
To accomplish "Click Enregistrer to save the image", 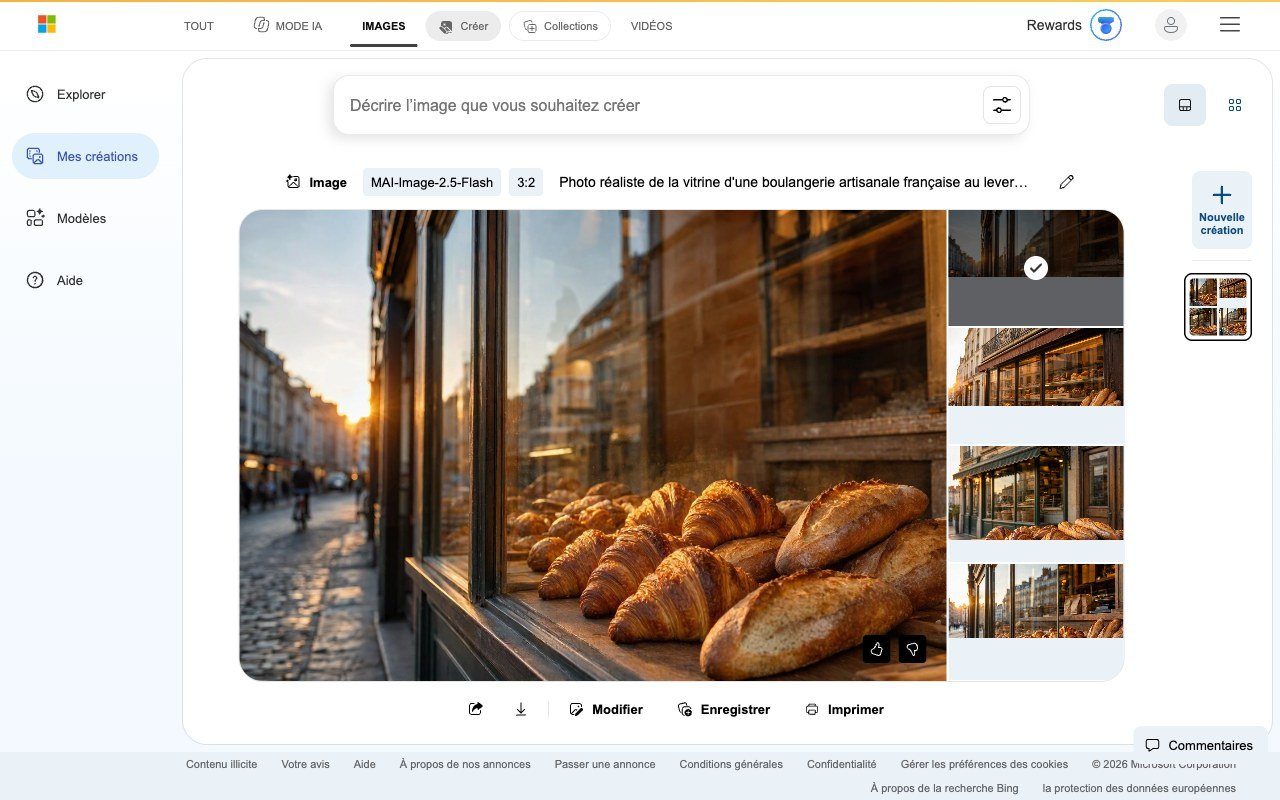I will [x=724, y=709].
